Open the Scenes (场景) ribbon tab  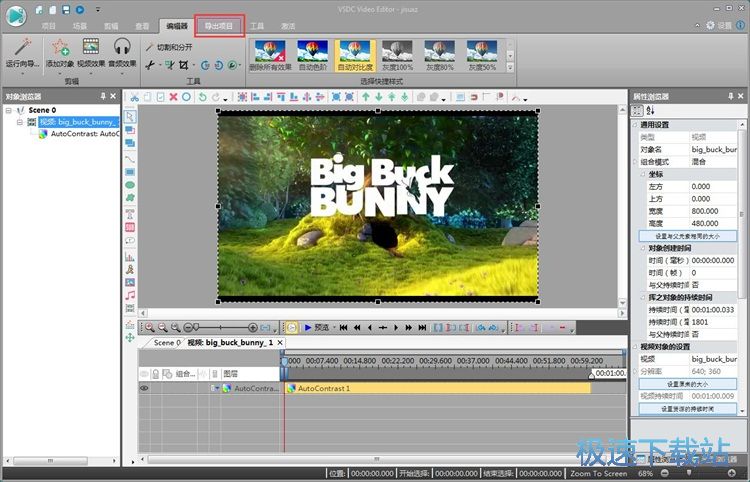point(79,26)
